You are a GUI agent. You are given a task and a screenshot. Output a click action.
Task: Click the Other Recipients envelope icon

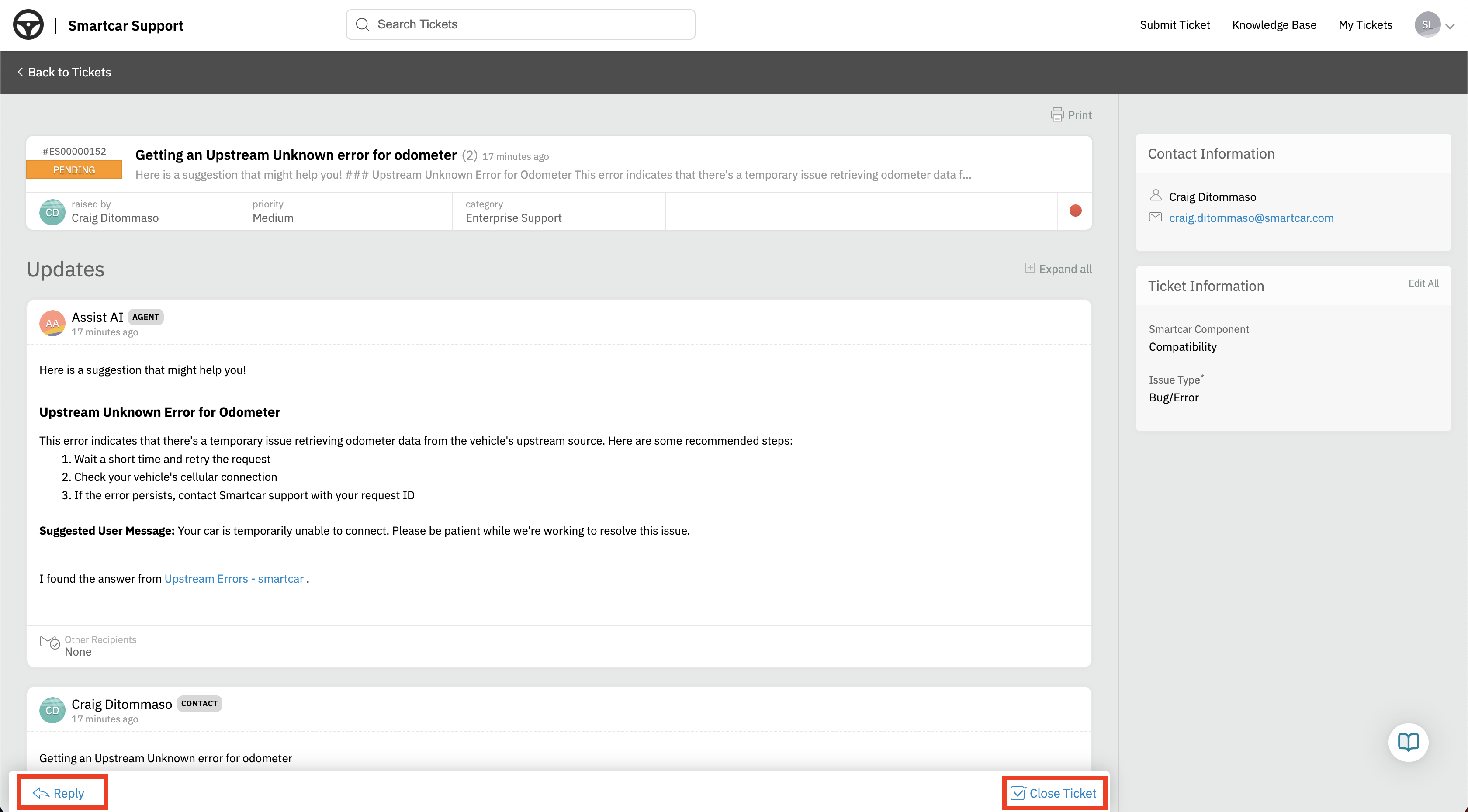(49, 642)
